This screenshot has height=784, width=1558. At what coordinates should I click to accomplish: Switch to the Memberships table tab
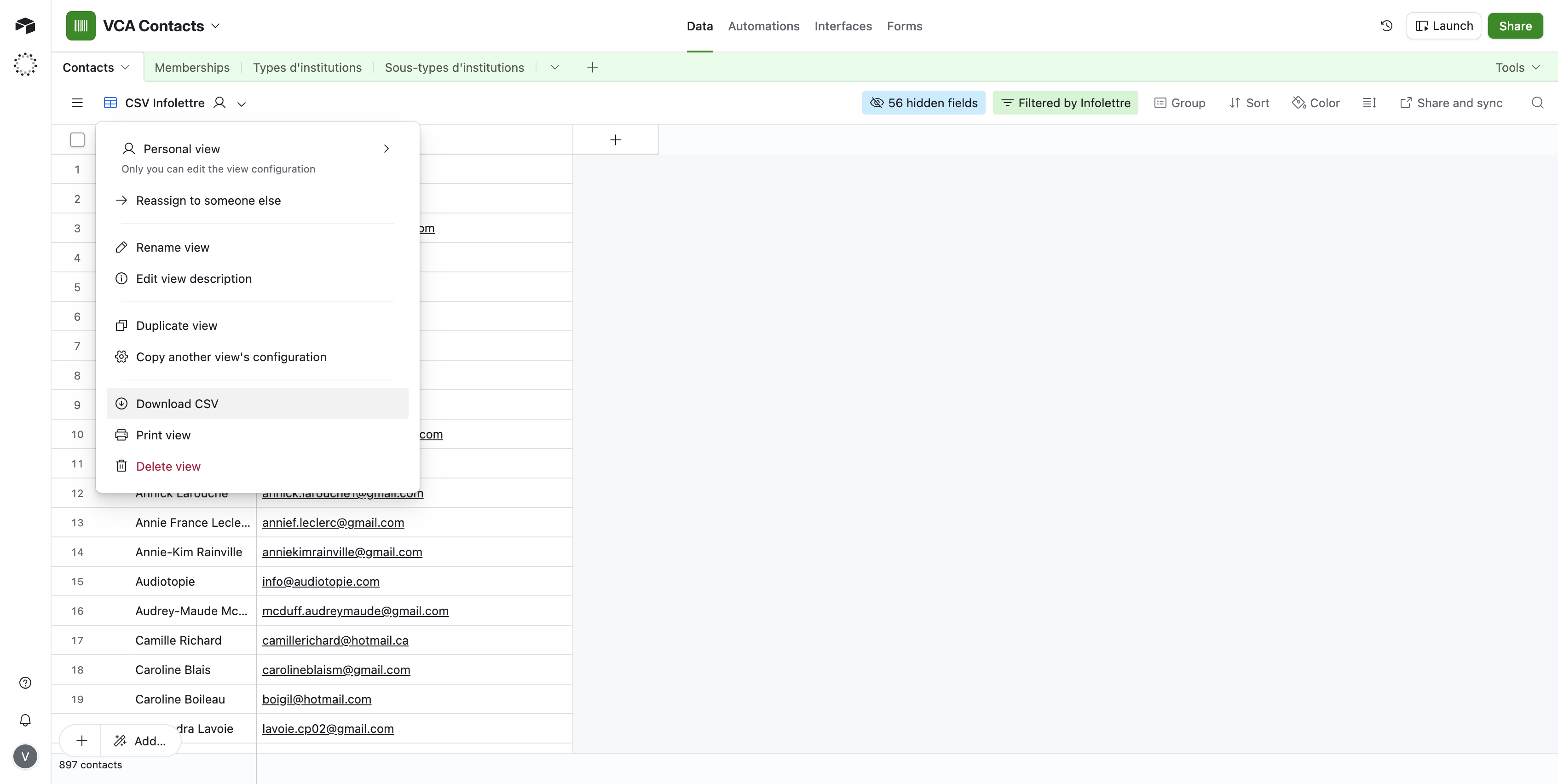click(192, 68)
